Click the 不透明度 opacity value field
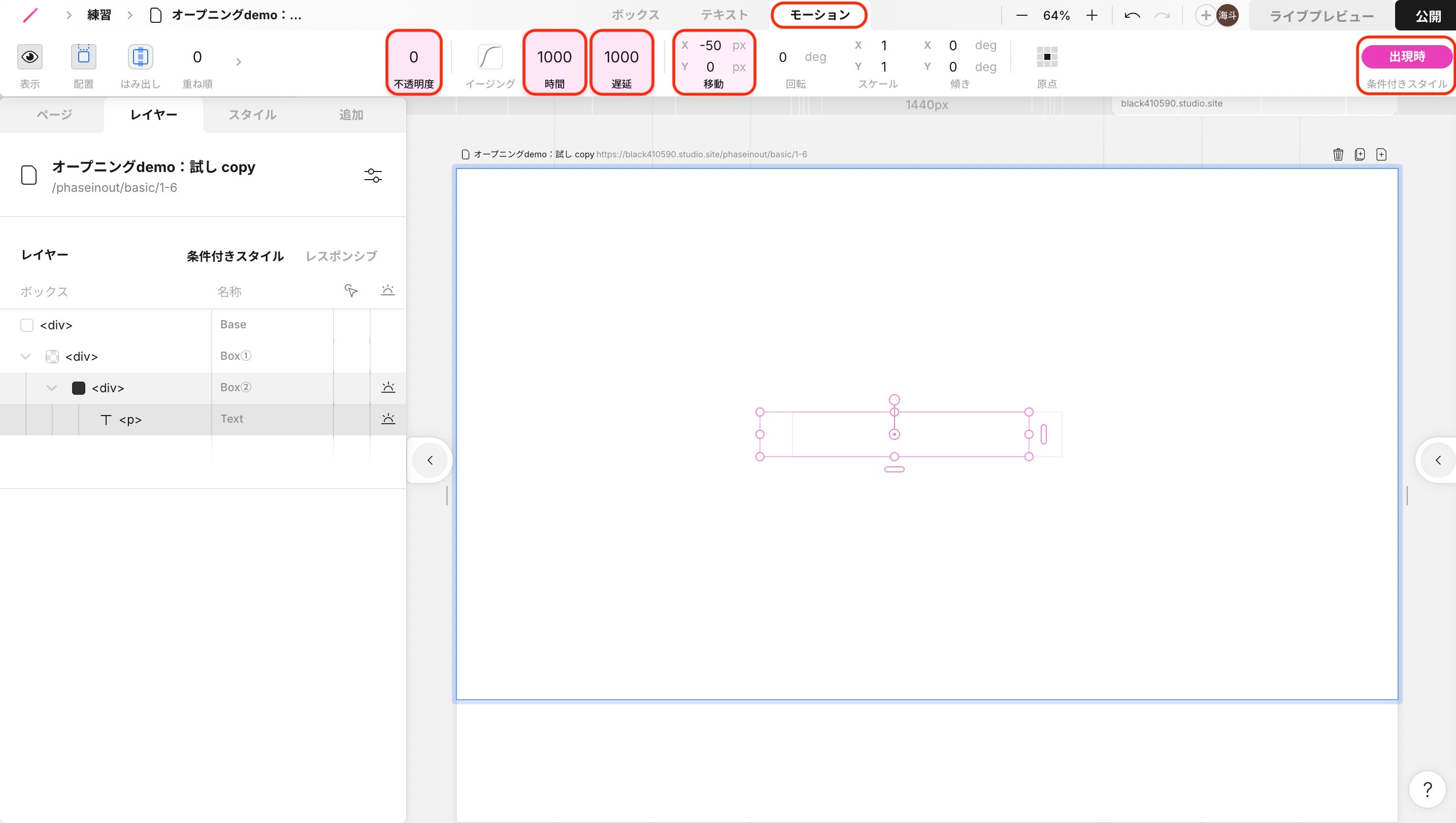 point(413,56)
